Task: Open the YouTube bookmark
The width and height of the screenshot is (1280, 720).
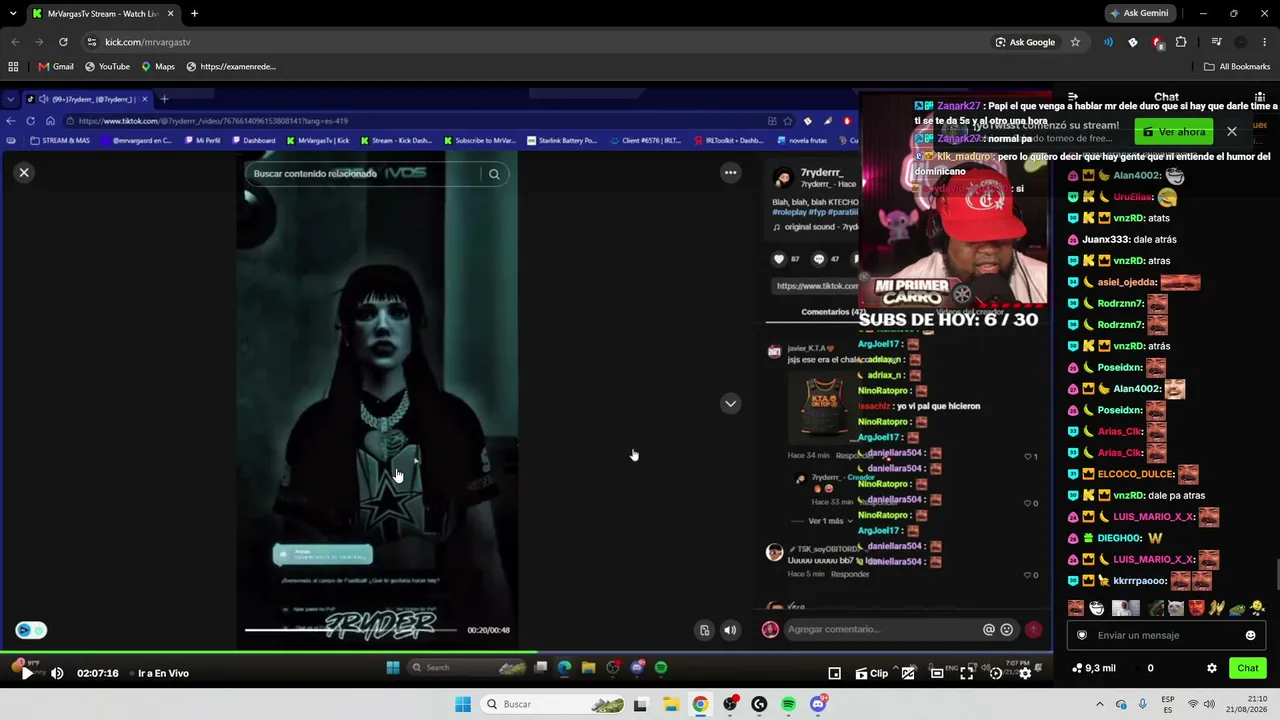Action: point(107,67)
